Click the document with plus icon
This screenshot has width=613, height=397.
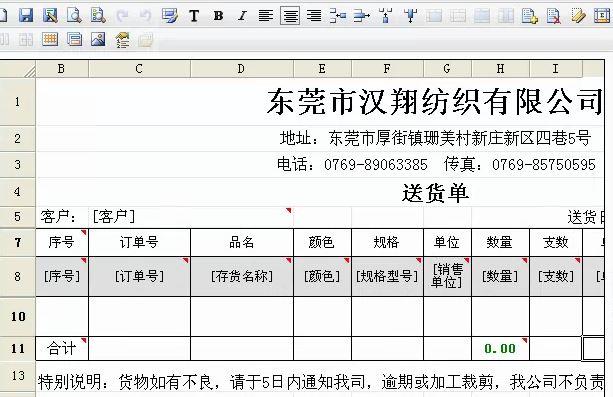point(530,16)
